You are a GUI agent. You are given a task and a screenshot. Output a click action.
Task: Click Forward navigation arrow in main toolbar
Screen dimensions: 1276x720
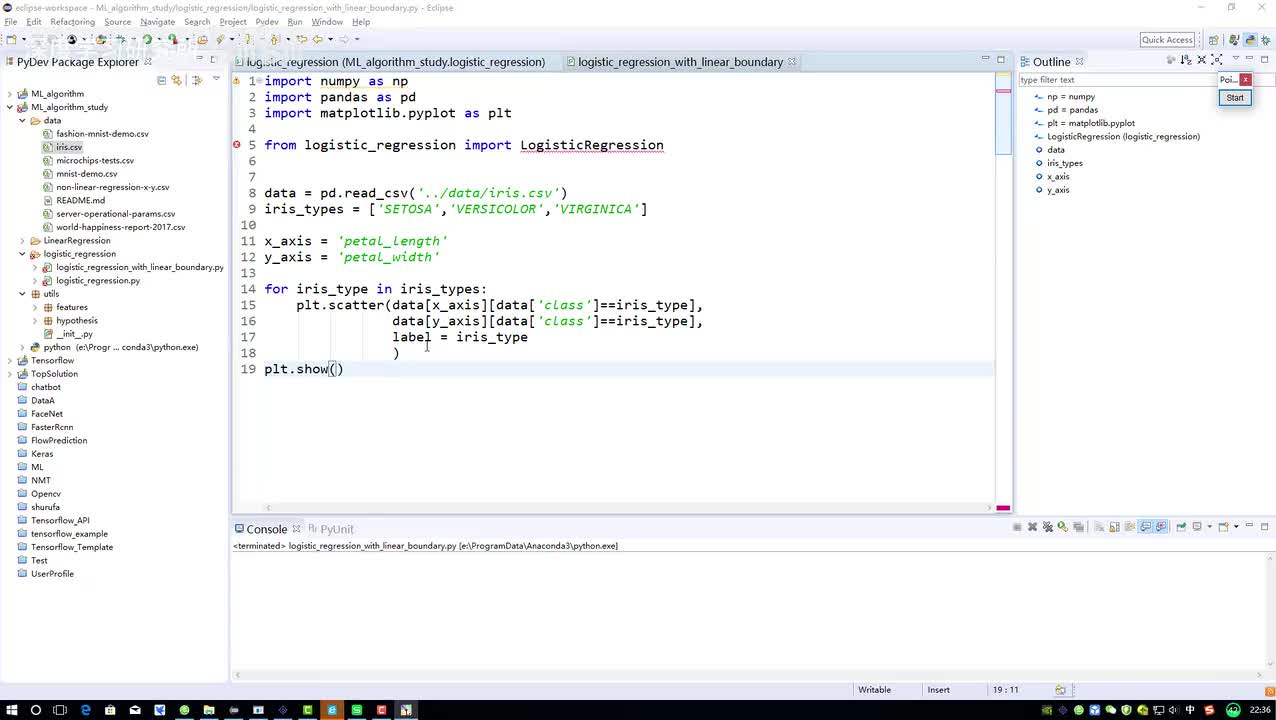343,40
